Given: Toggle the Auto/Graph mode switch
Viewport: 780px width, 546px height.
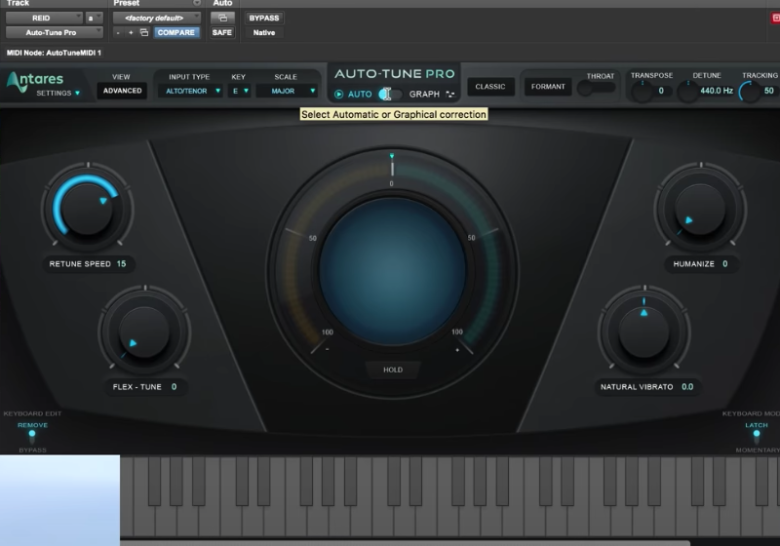Looking at the screenshot, I should (390, 94).
